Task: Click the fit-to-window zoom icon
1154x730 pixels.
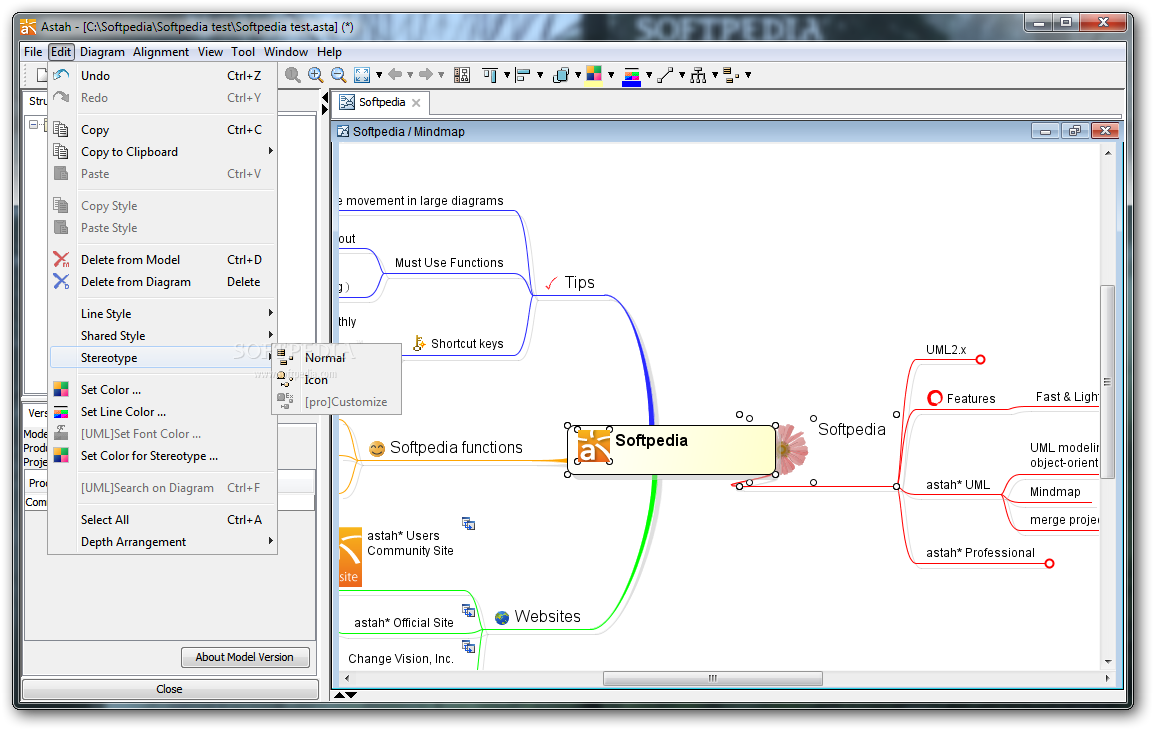Action: [362, 75]
